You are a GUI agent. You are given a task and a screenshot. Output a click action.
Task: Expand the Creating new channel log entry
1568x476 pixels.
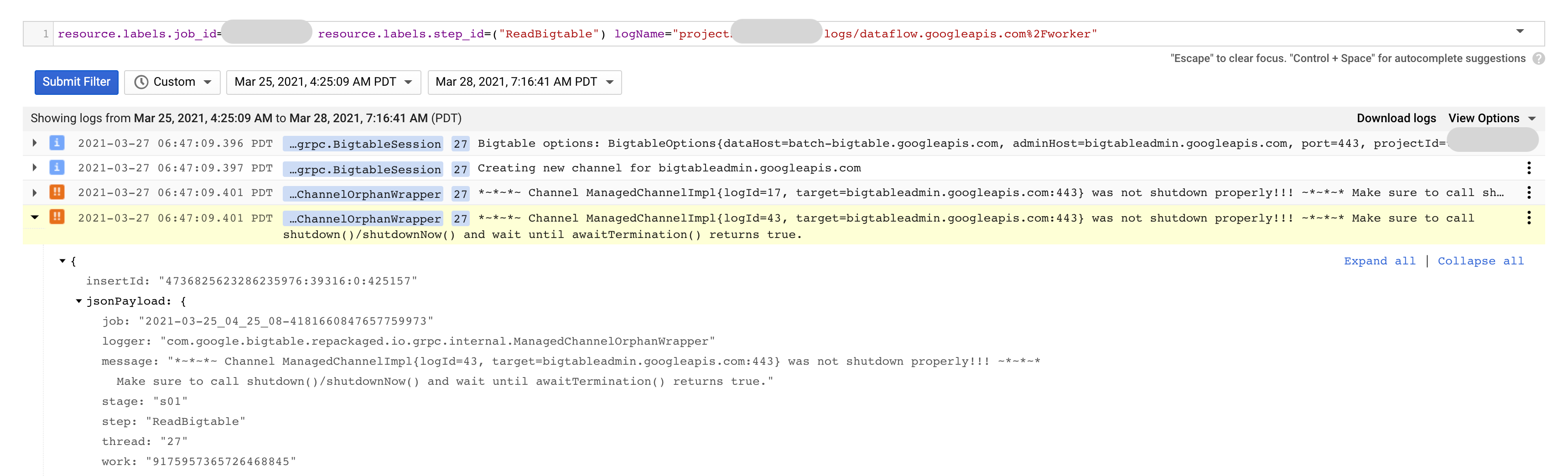(35, 167)
